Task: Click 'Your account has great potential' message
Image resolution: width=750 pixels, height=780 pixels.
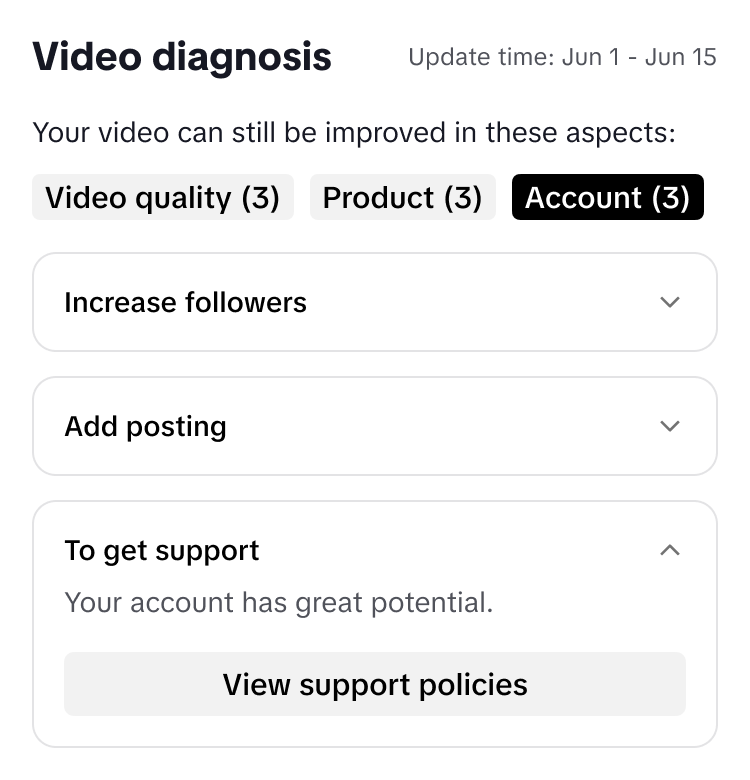Action: [278, 603]
